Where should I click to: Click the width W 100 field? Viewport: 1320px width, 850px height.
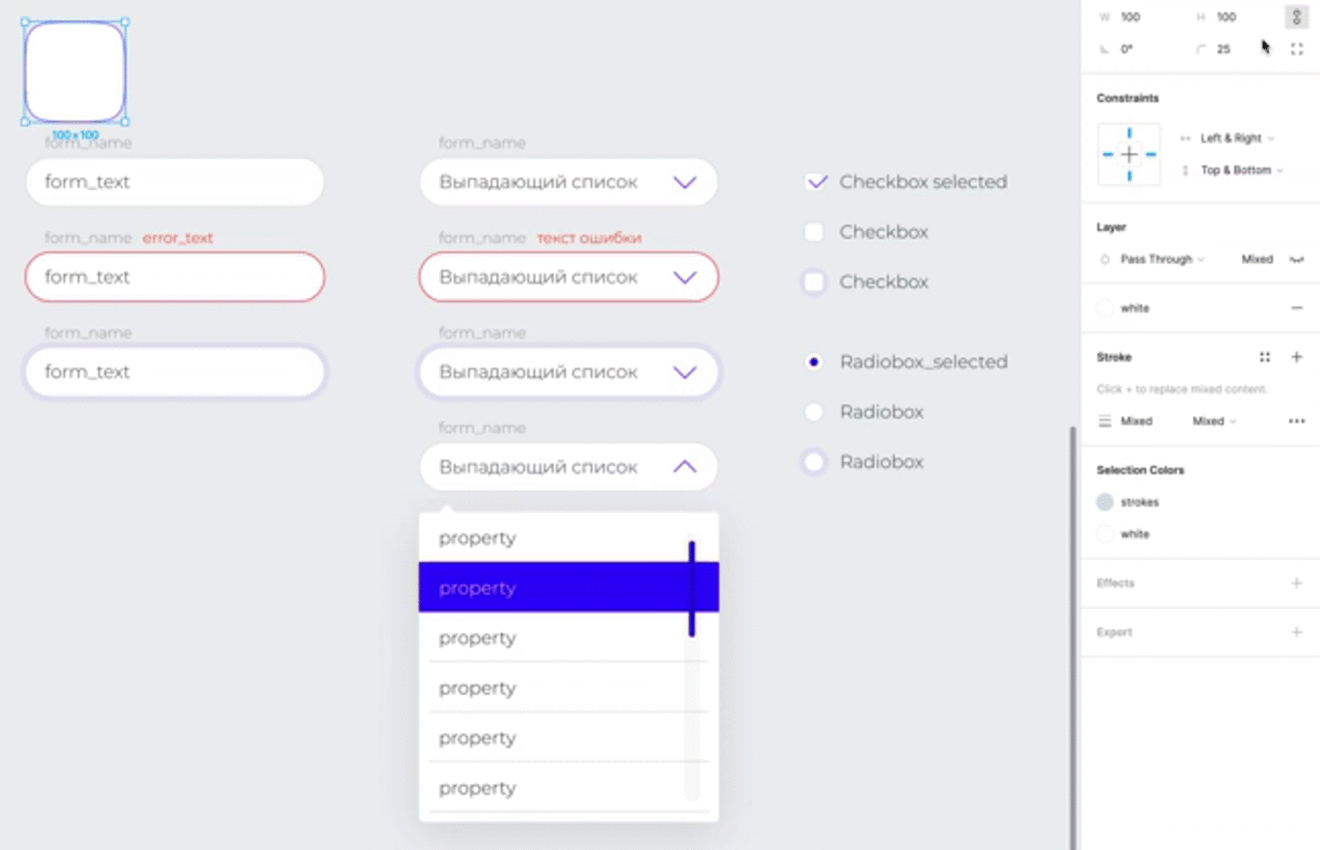click(x=1130, y=17)
